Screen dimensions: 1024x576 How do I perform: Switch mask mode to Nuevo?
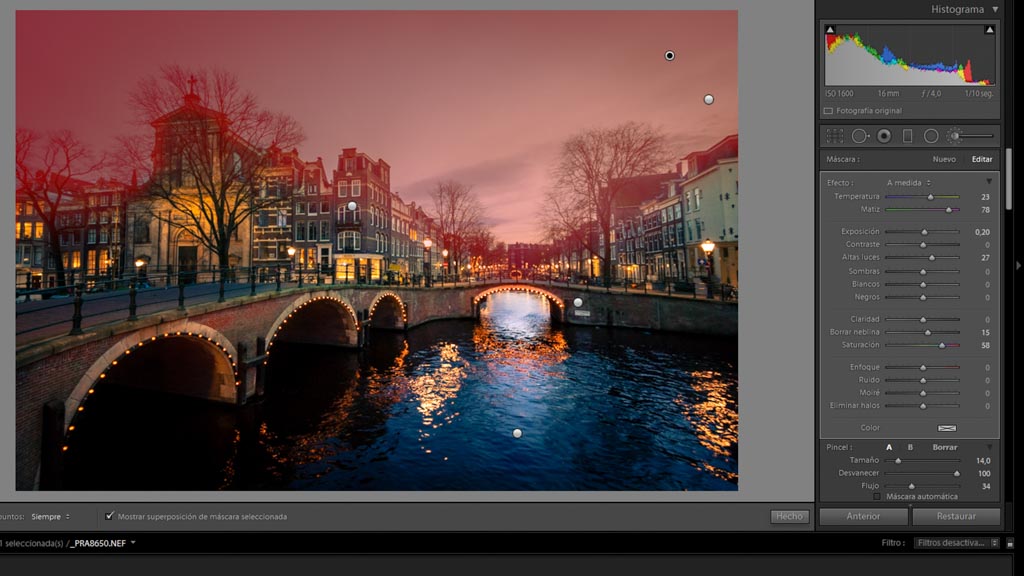[x=944, y=159]
